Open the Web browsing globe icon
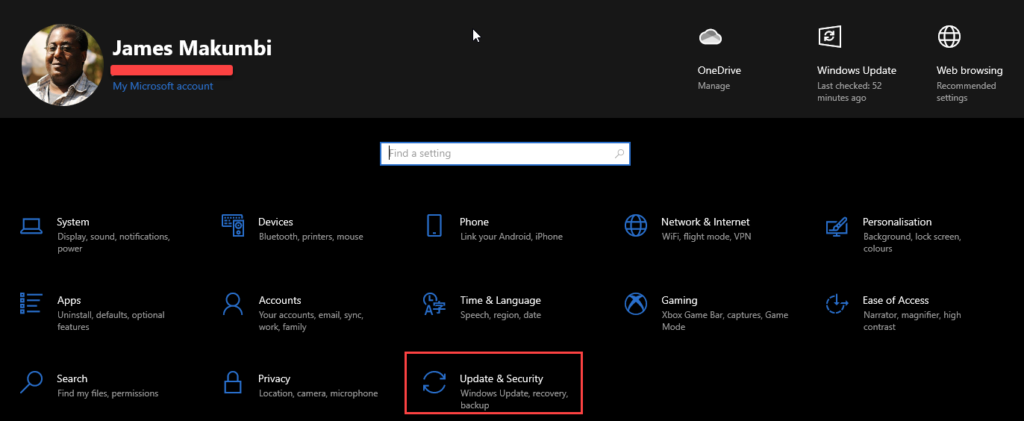Screen dimensions: 1024x421 click(949, 37)
